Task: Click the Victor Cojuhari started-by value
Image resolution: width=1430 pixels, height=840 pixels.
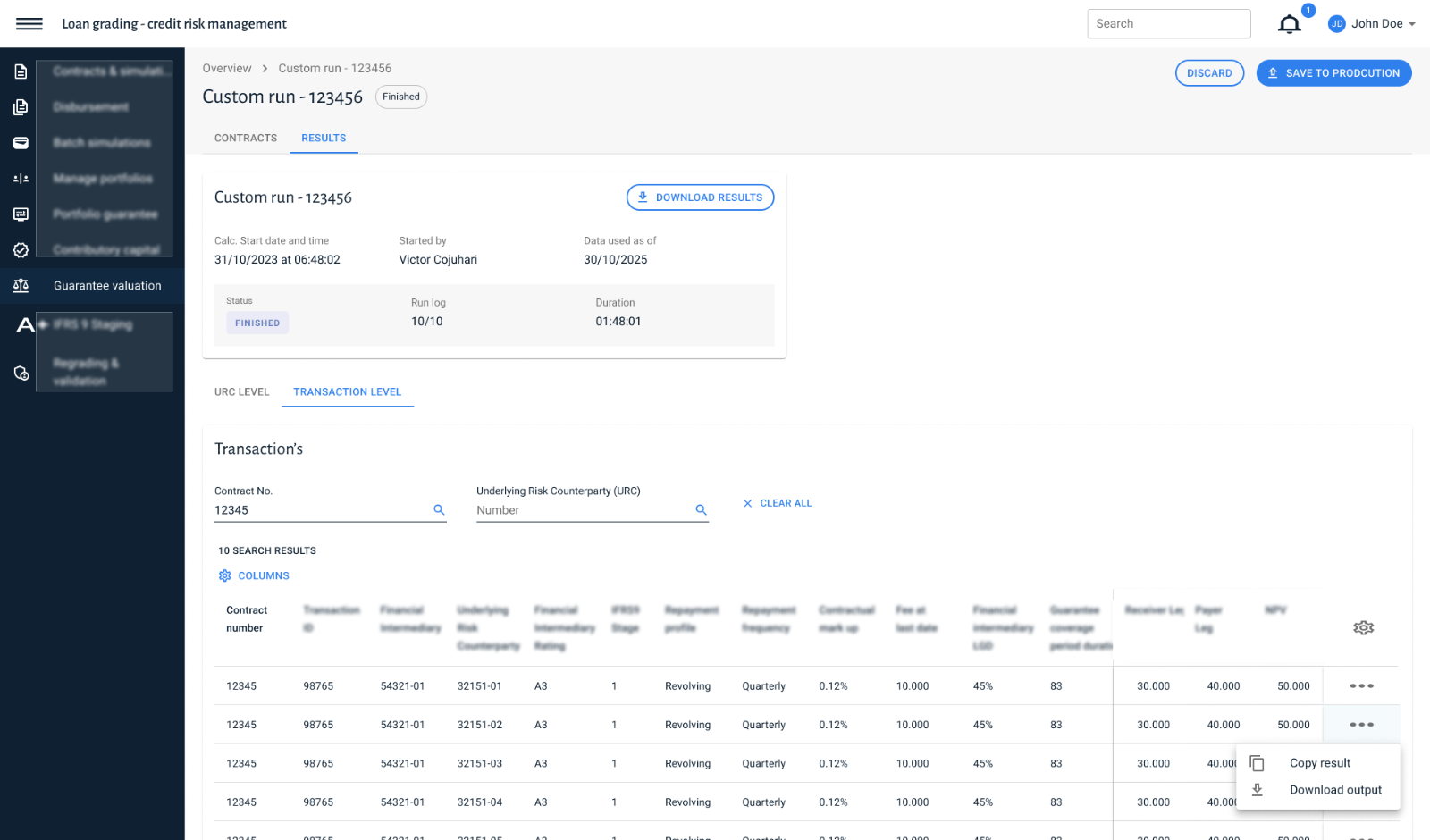Action: pyautogui.click(x=438, y=260)
